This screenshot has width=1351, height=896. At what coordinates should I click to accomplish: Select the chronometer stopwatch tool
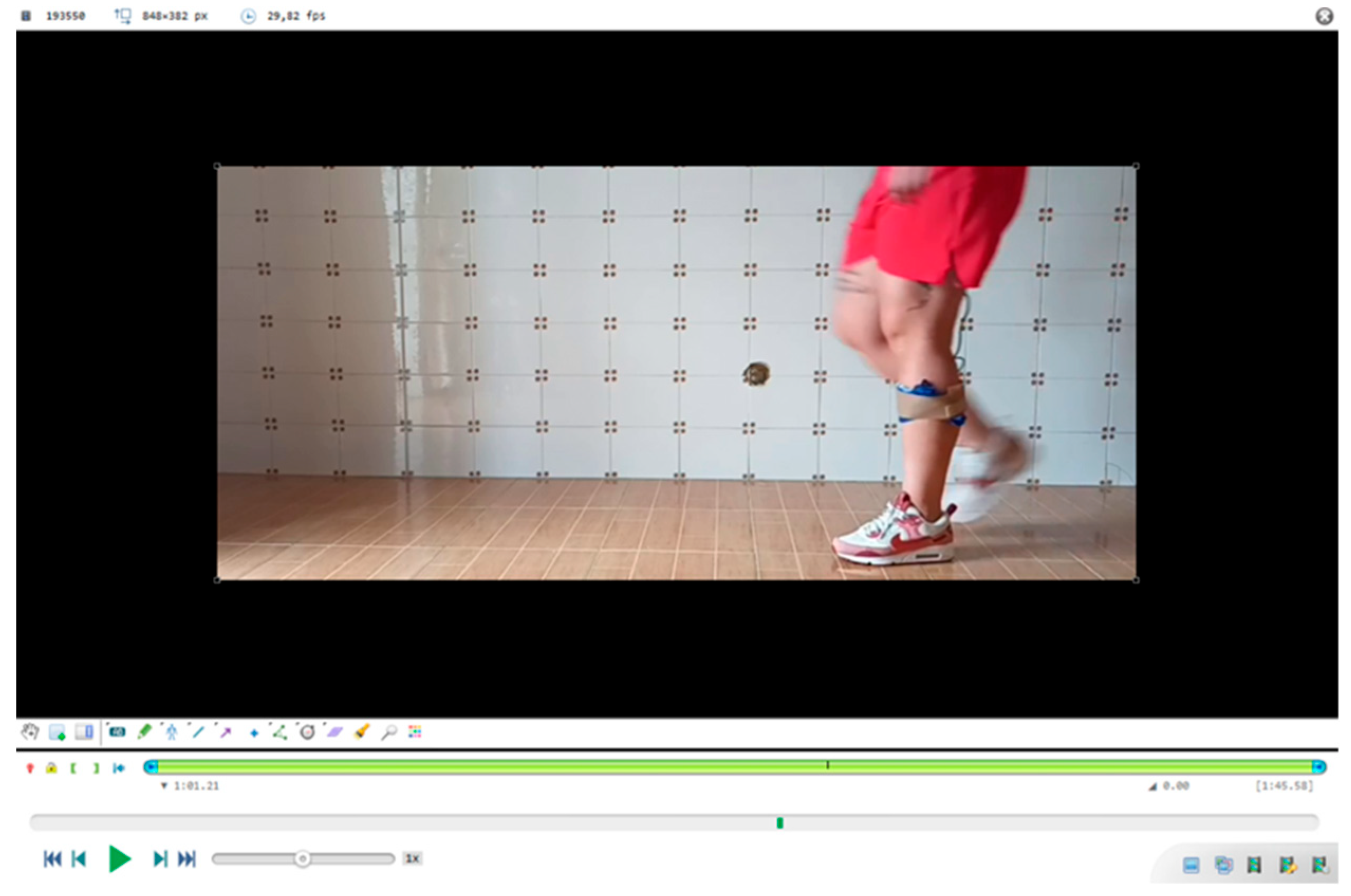[x=308, y=732]
